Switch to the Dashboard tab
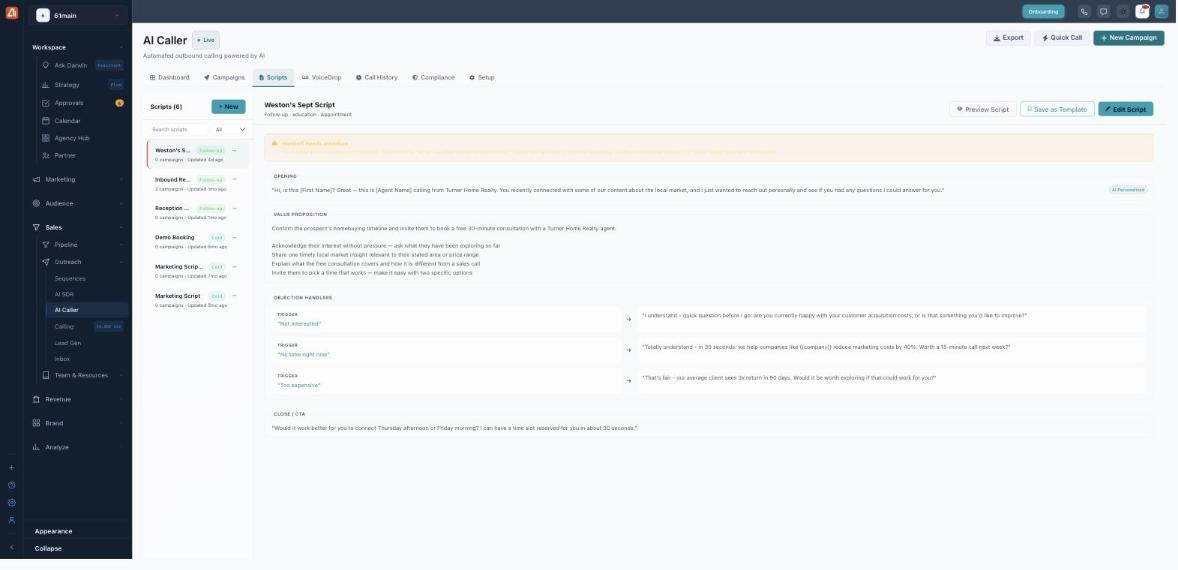This screenshot has height=570, width=1178. tap(170, 77)
